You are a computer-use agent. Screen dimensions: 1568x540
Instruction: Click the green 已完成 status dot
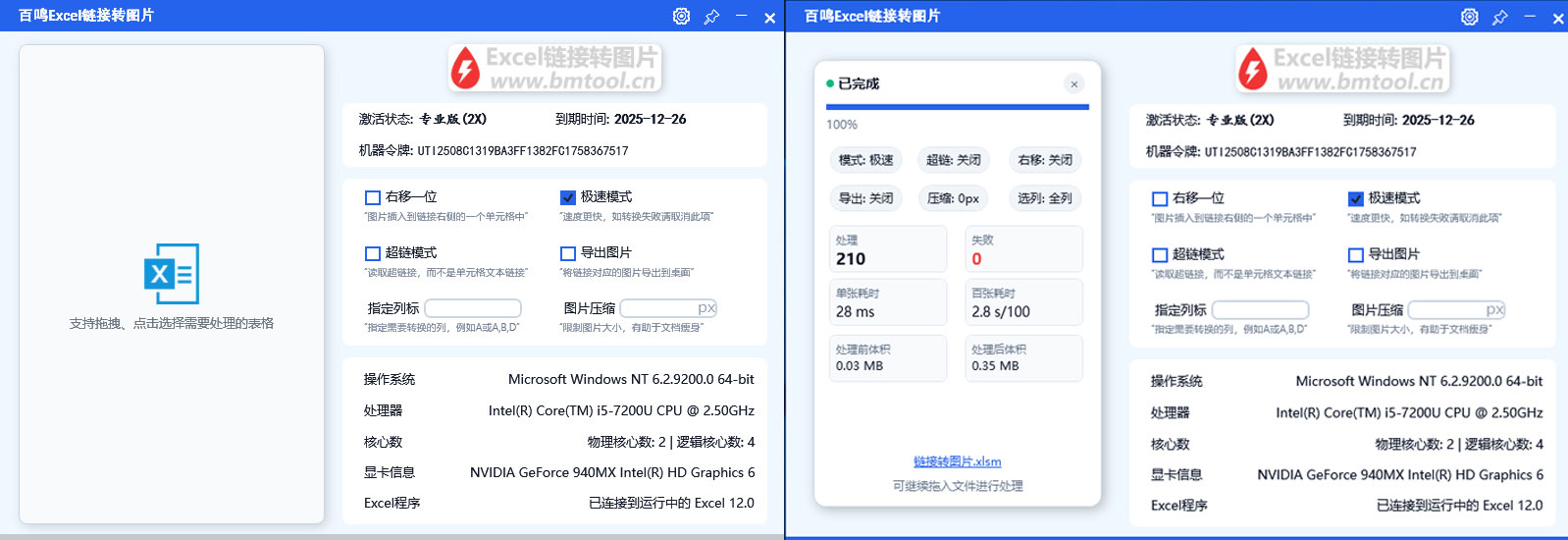[830, 83]
